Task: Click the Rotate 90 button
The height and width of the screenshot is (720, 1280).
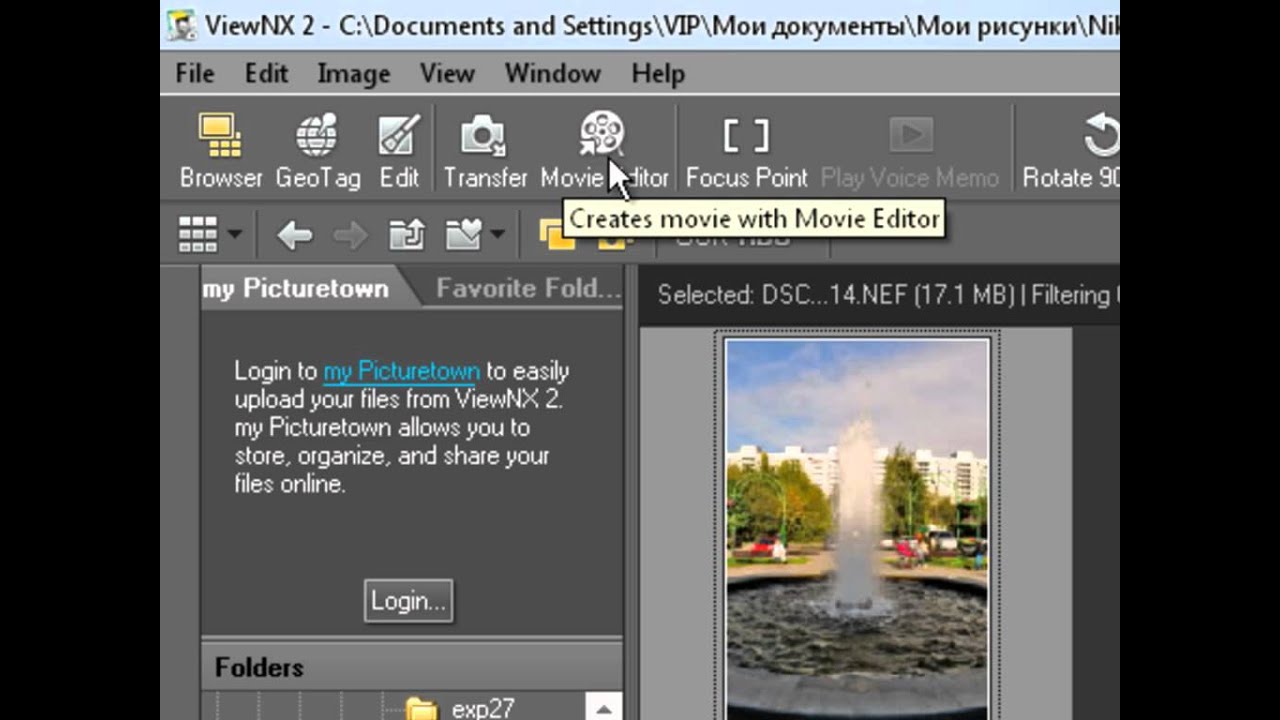Action: [x=1070, y=151]
